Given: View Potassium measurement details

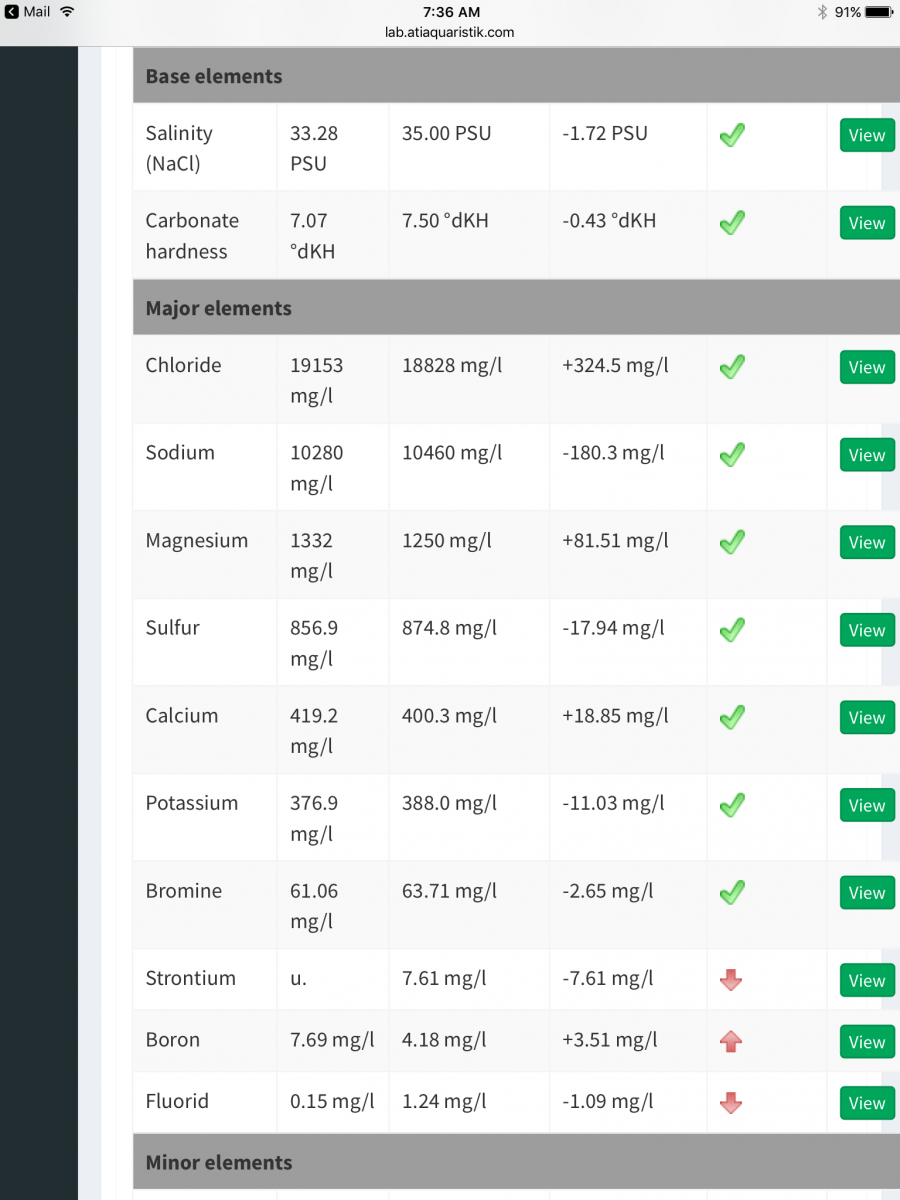Looking at the screenshot, I should (867, 805).
